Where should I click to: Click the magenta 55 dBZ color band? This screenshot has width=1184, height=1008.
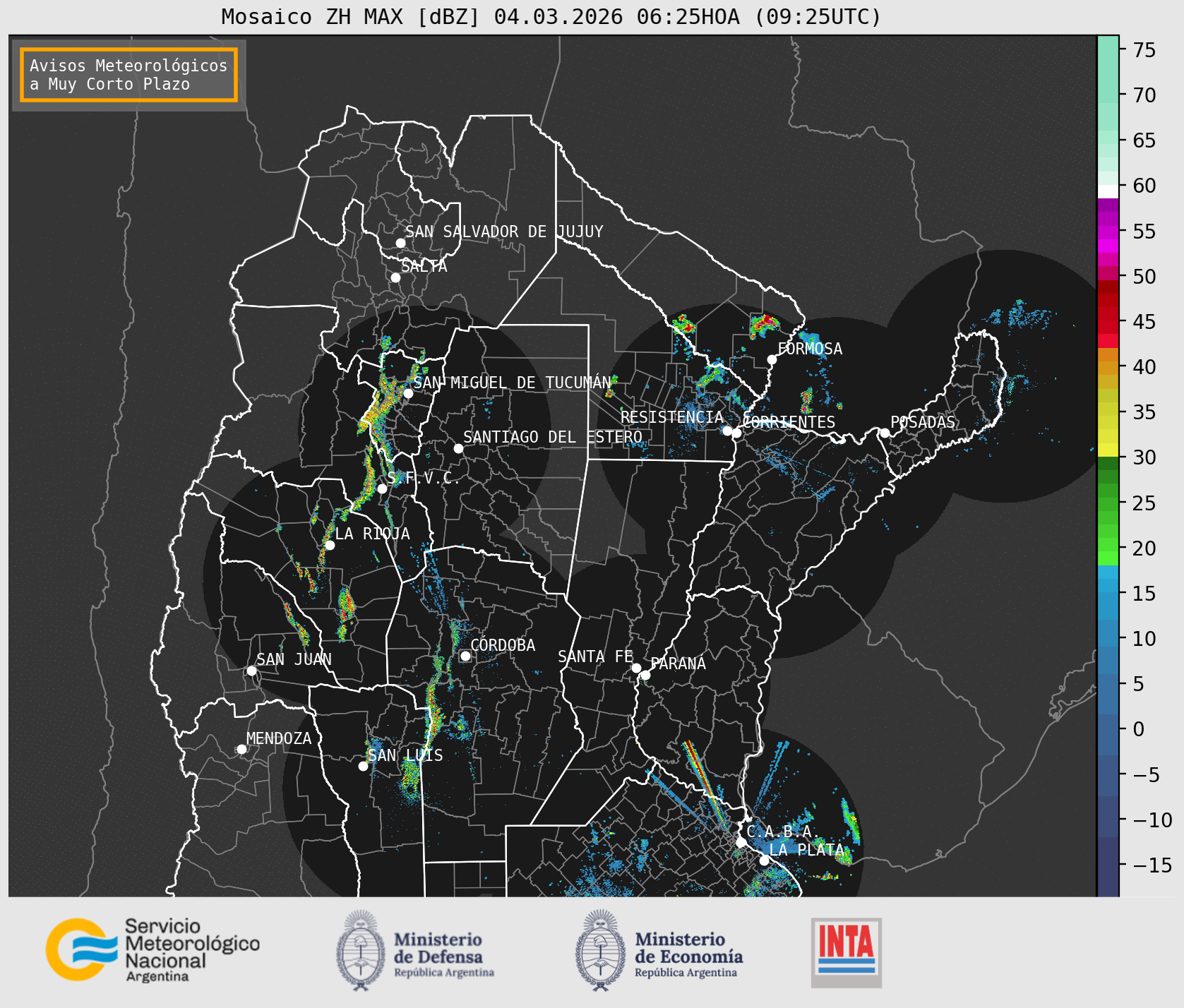pos(1108,232)
